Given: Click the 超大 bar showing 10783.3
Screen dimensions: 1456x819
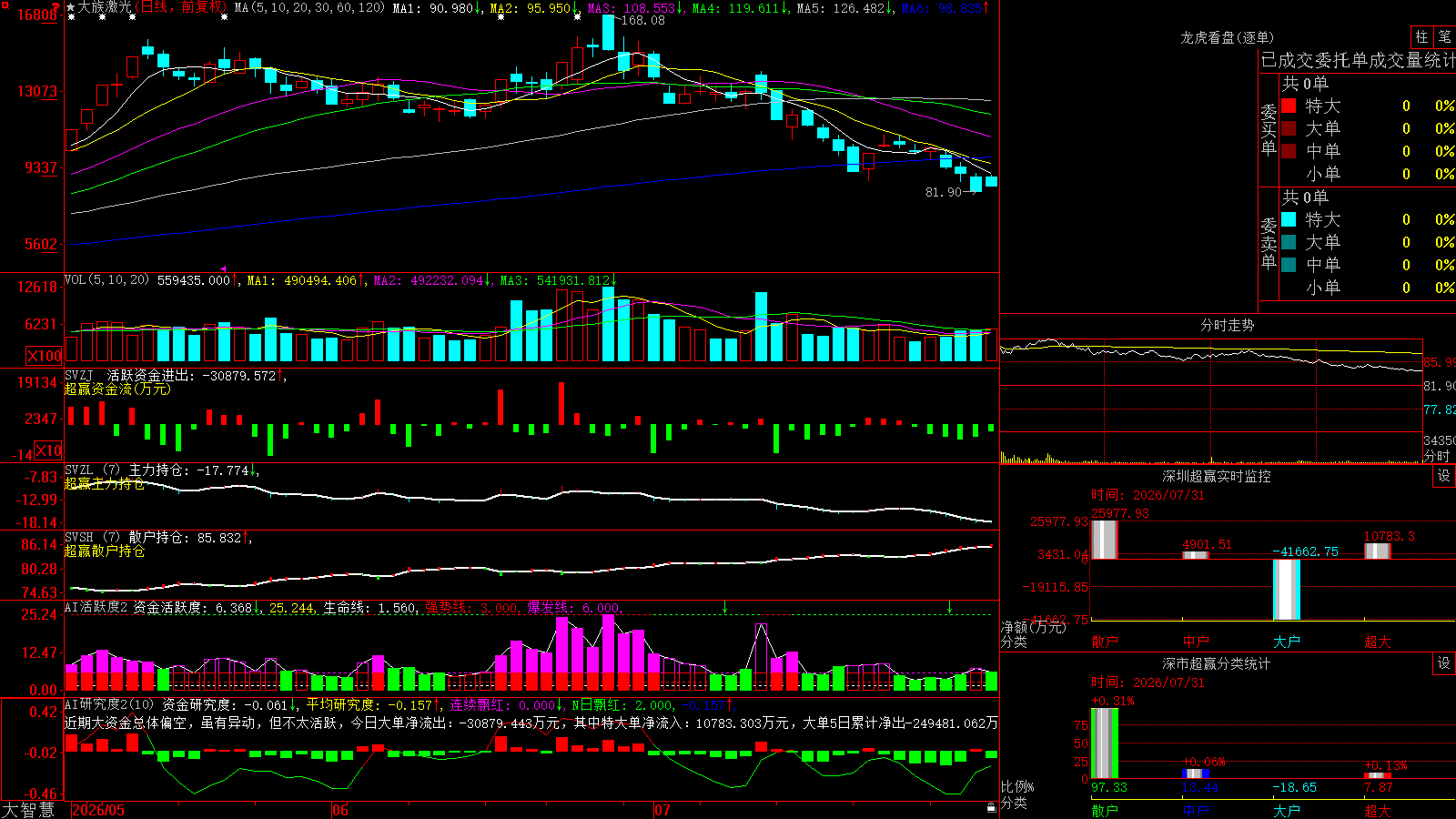Looking at the screenshot, I should [1378, 551].
